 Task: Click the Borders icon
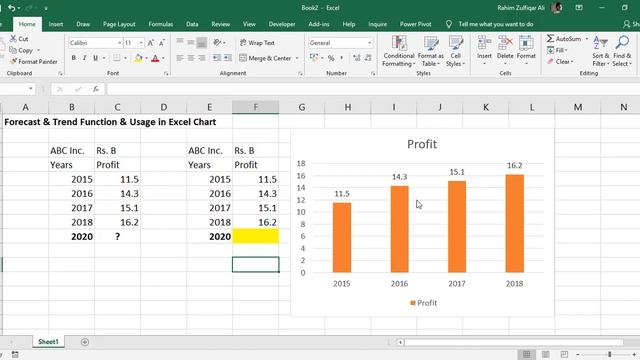pyautogui.click(x=117, y=58)
